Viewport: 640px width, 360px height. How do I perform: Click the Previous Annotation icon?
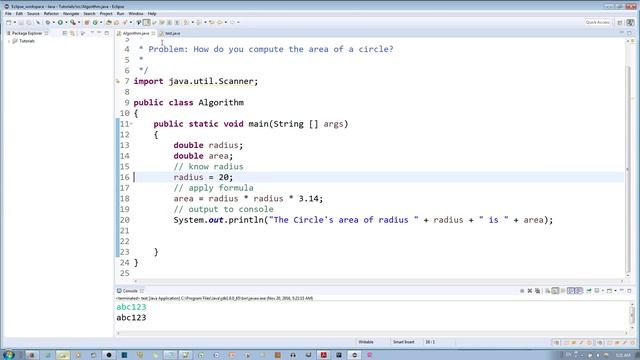pos(199,22)
